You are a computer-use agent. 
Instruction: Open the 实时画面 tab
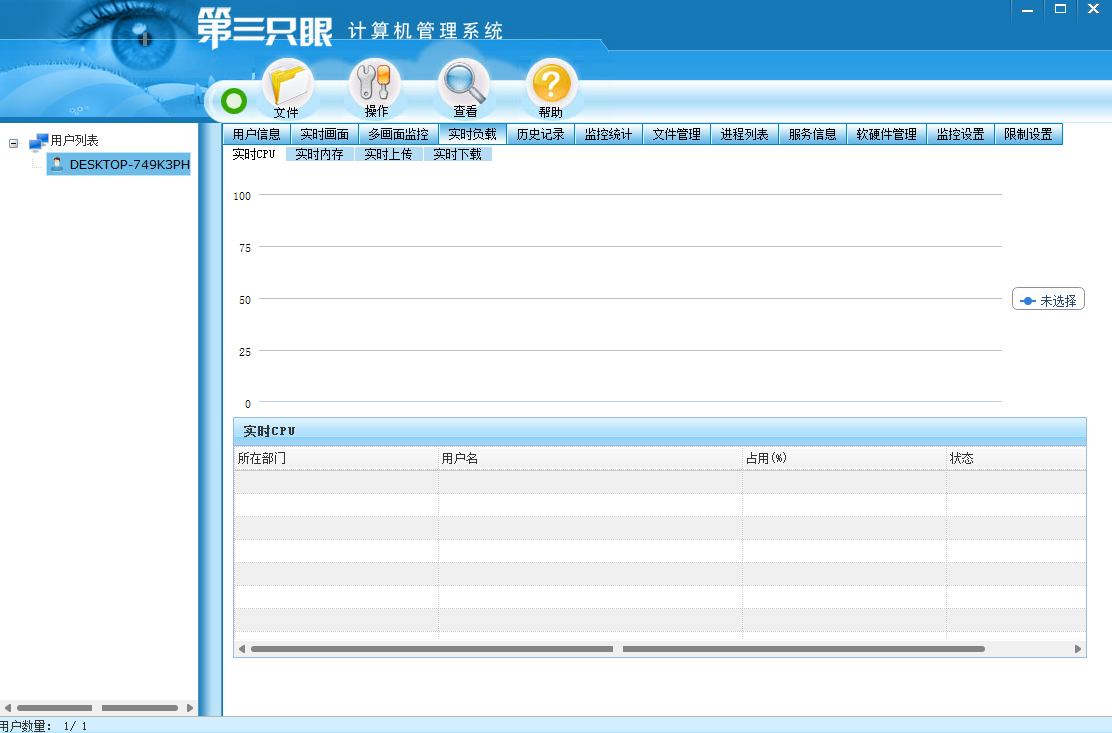[324, 134]
